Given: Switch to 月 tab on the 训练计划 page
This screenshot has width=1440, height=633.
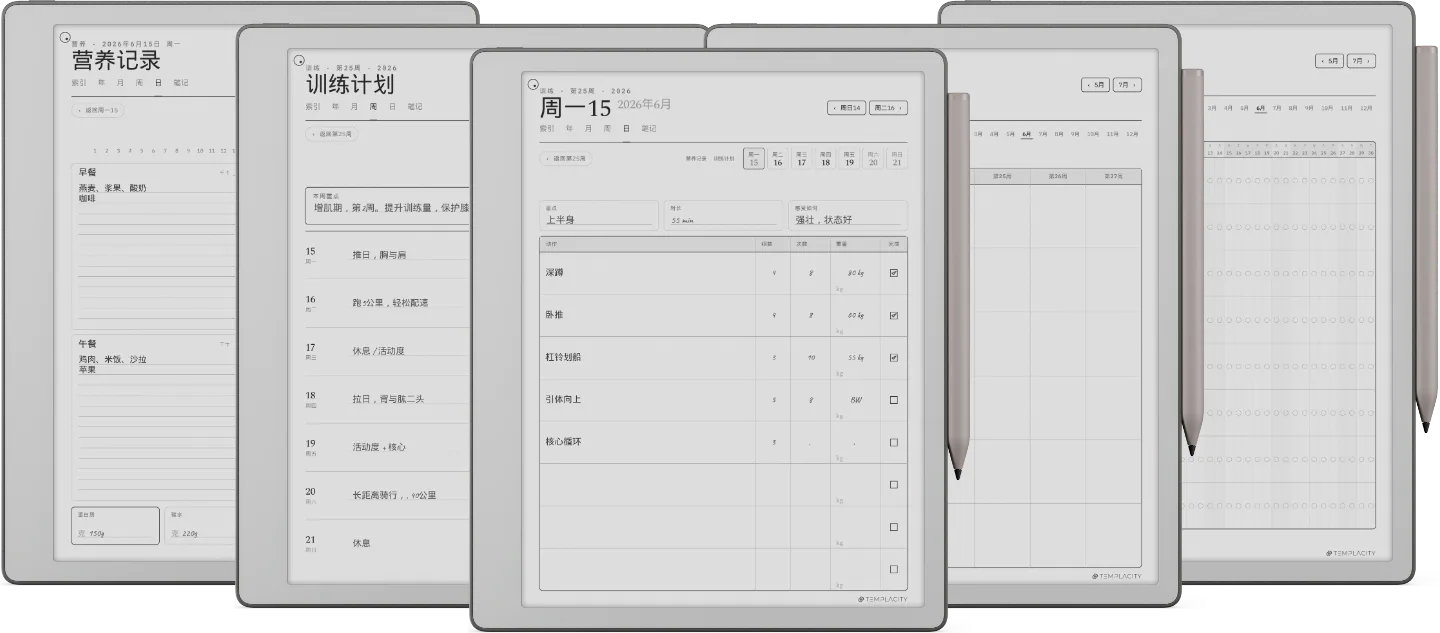Looking at the screenshot, I should coord(354,106).
